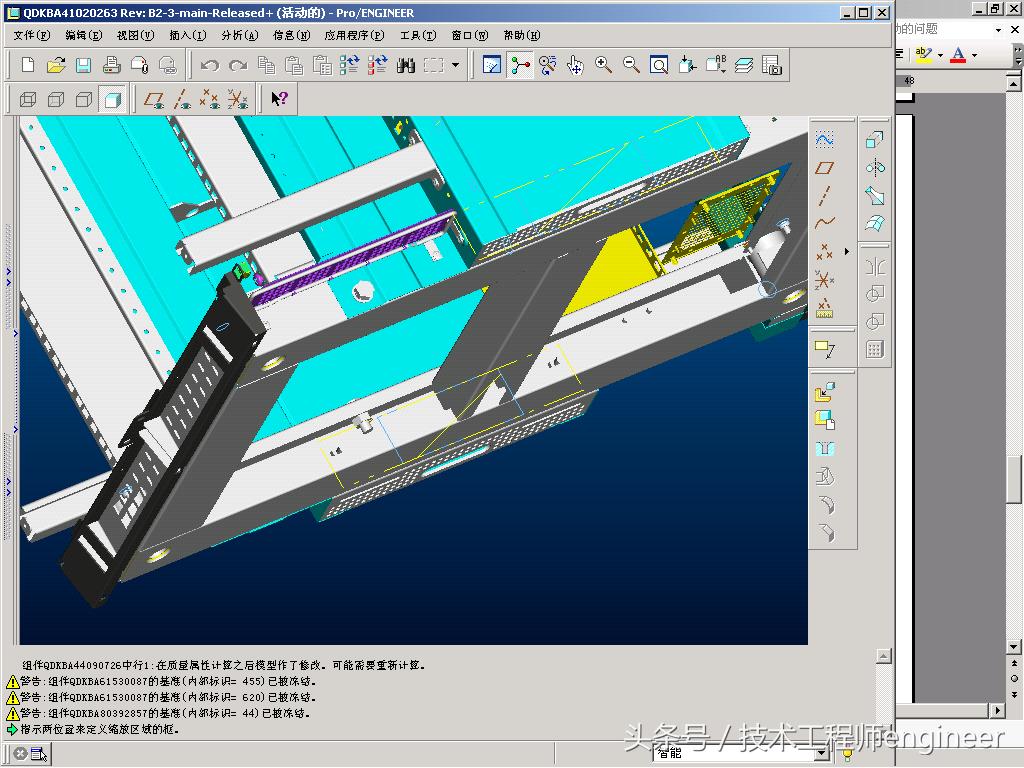The width and height of the screenshot is (1024, 768).
Task: Select the Revolve tool icon
Action: coord(874,168)
